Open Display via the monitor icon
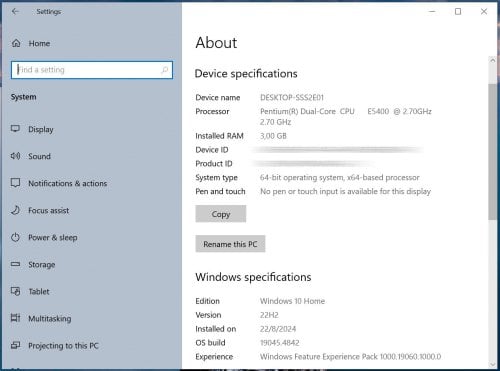Image resolution: width=500 pixels, height=371 pixels. coord(15,129)
